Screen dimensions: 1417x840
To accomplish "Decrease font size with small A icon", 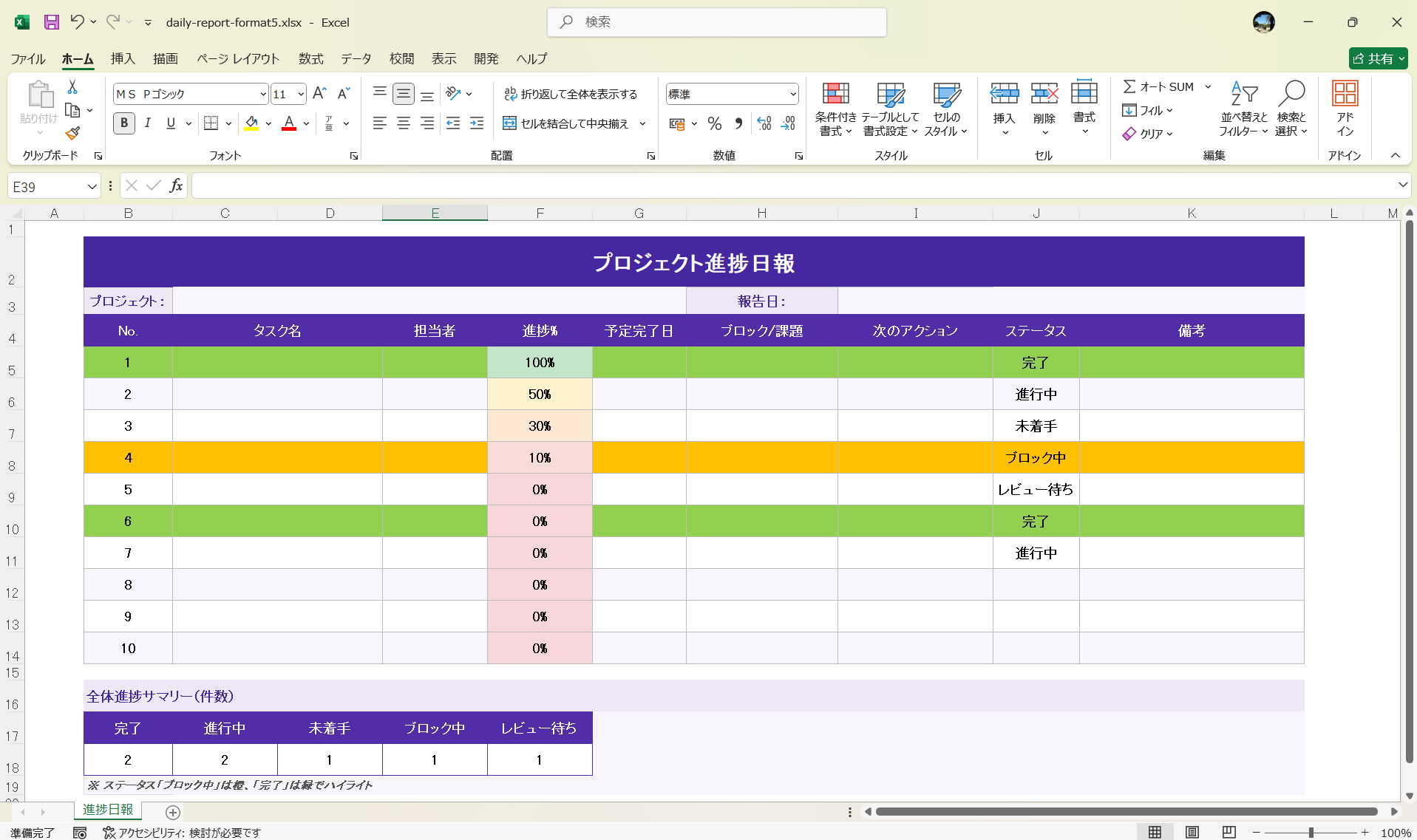I will point(343,94).
